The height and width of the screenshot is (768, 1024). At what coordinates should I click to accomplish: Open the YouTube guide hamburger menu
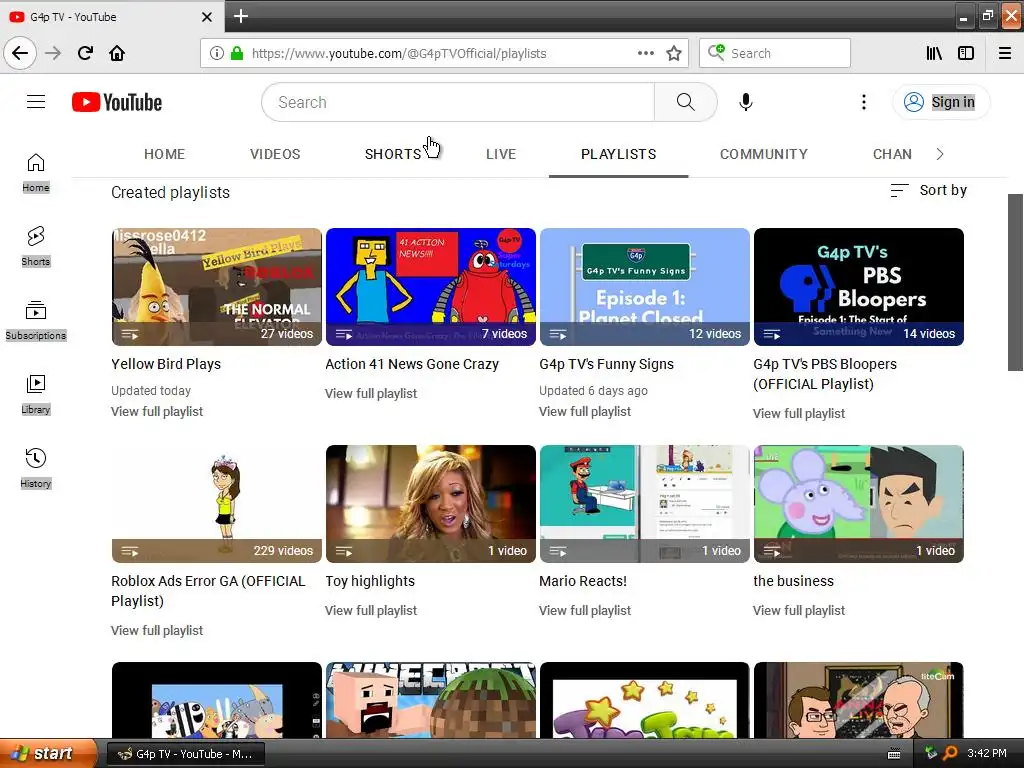point(36,102)
